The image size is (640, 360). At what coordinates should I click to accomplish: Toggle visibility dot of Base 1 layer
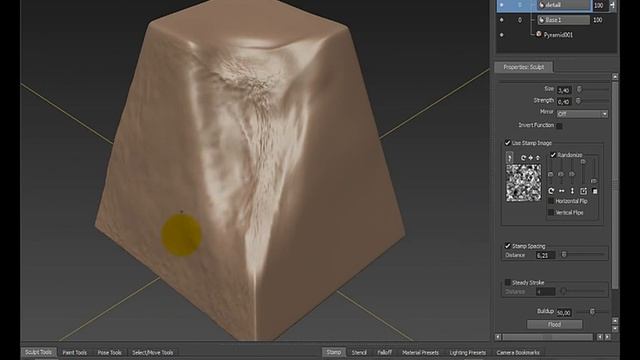(x=502, y=20)
